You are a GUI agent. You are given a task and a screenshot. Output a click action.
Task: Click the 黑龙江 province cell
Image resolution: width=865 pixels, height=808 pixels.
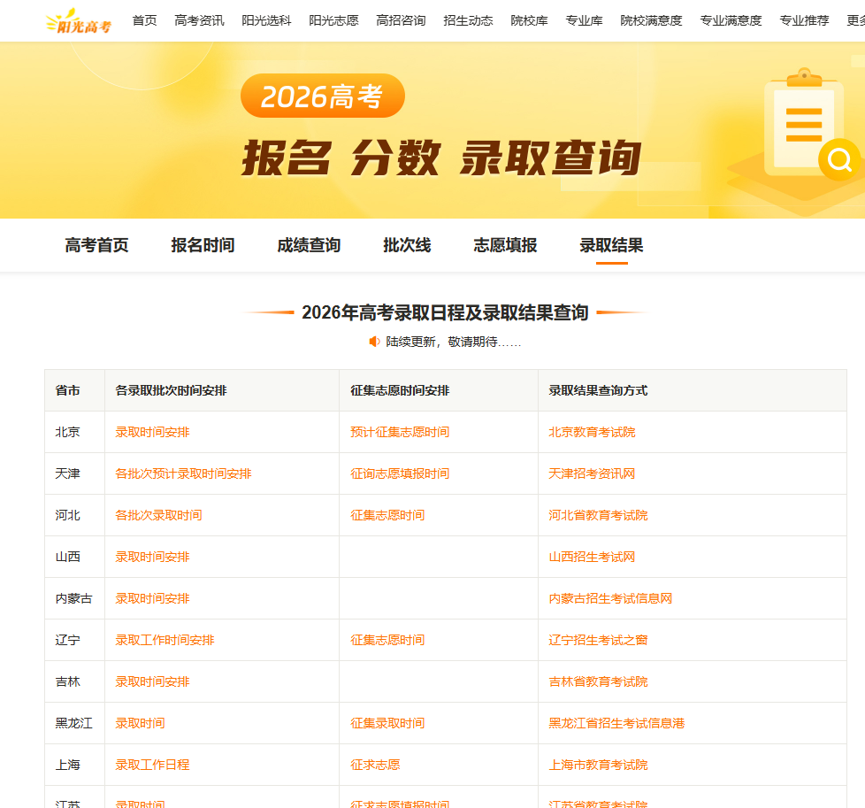[74, 724]
